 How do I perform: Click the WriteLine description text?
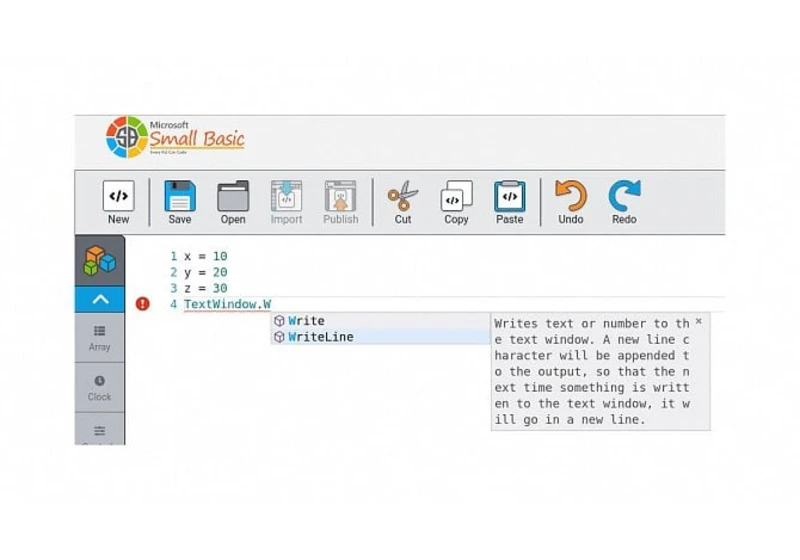click(x=592, y=371)
